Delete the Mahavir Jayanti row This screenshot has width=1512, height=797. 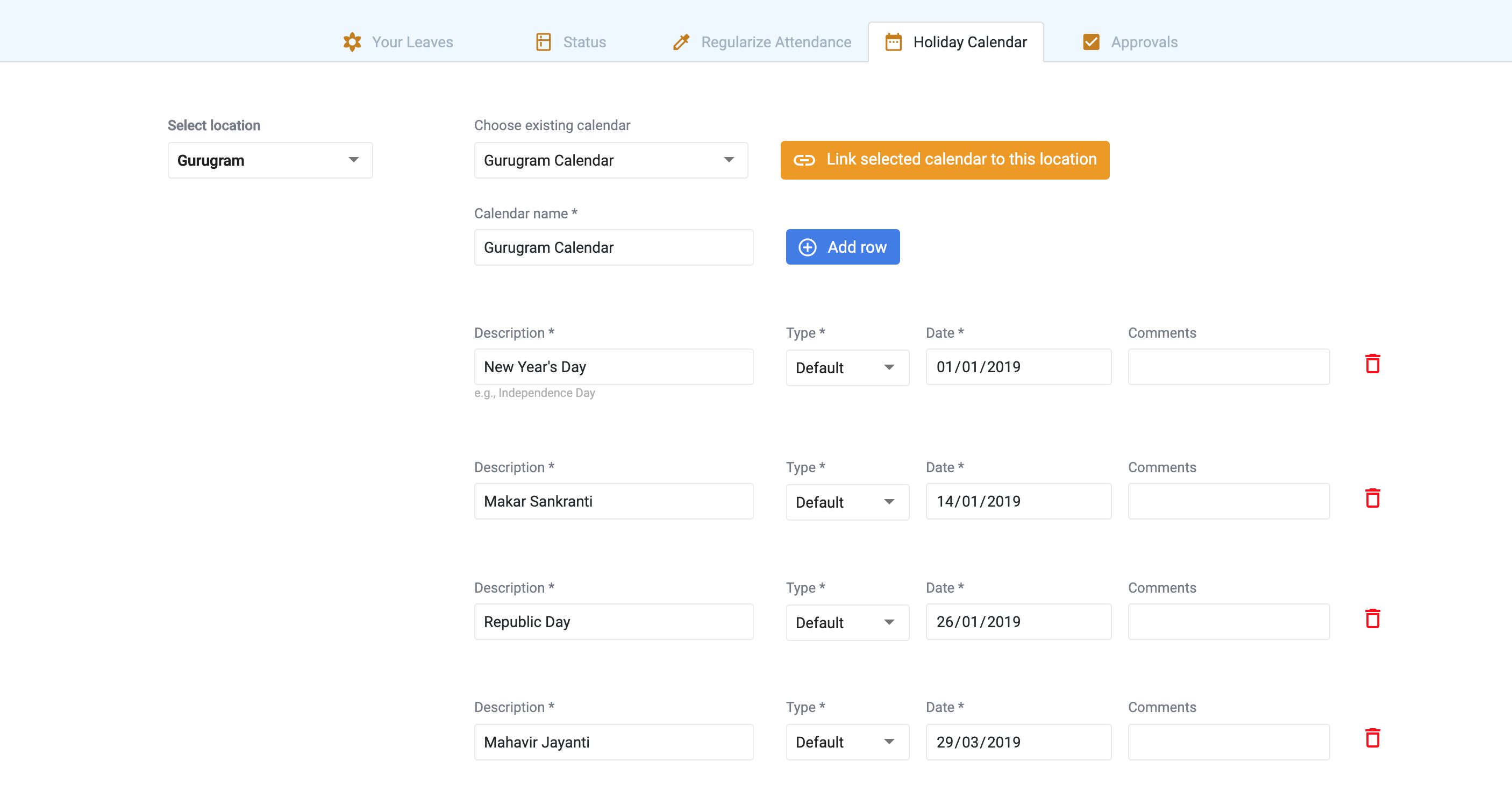pos(1372,738)
